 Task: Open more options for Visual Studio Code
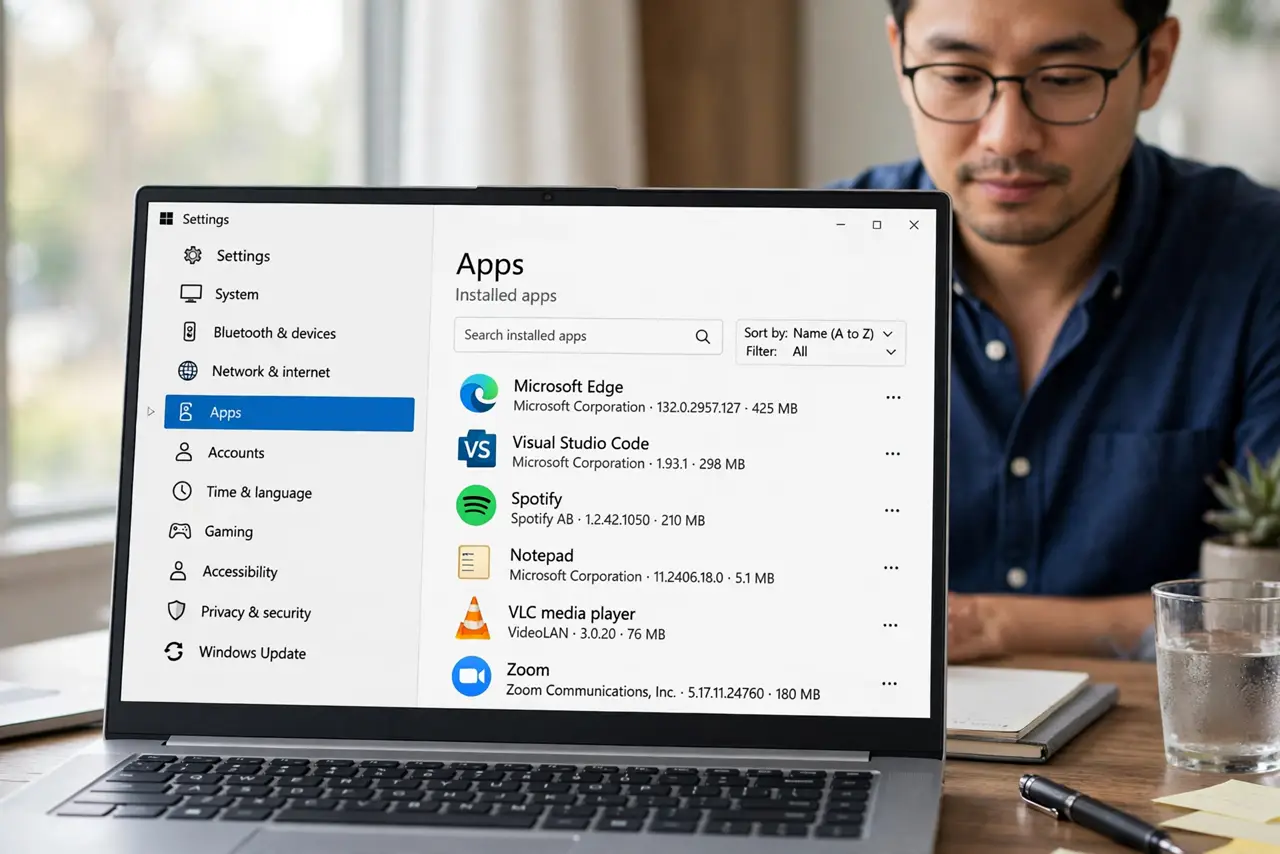tap(892, 453)
